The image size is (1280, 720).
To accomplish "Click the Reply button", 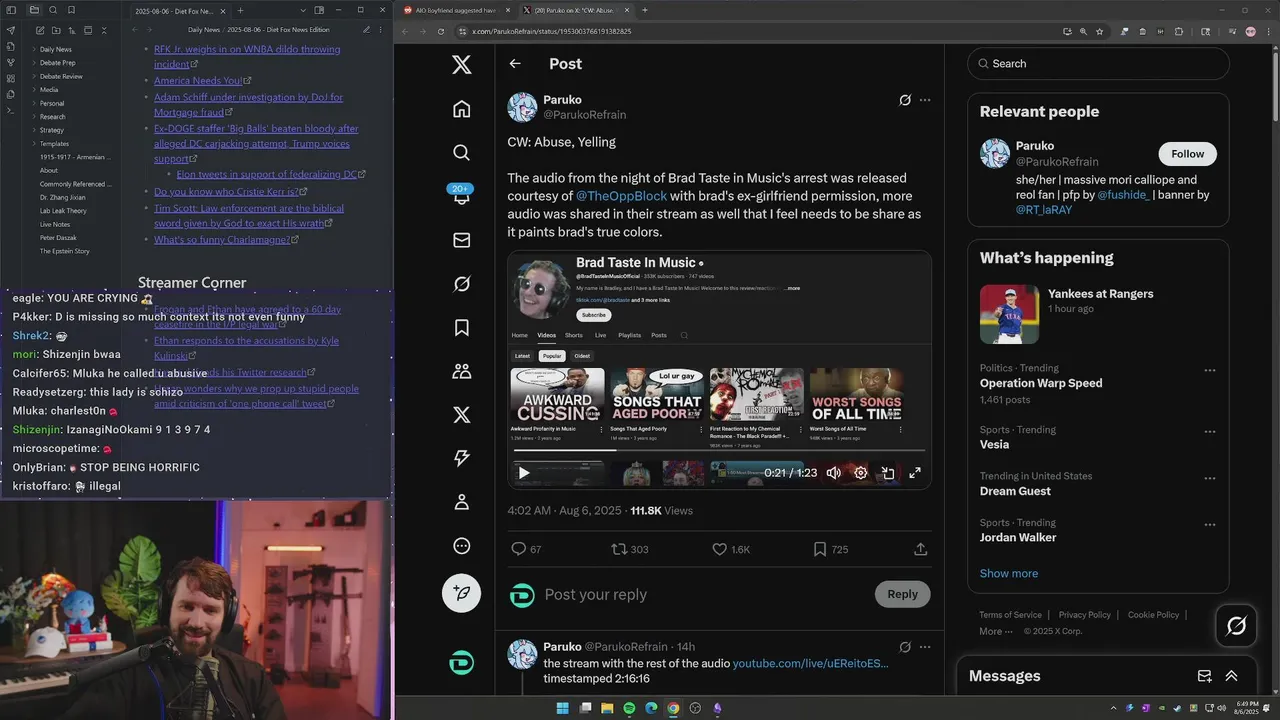I will point(902,594).
